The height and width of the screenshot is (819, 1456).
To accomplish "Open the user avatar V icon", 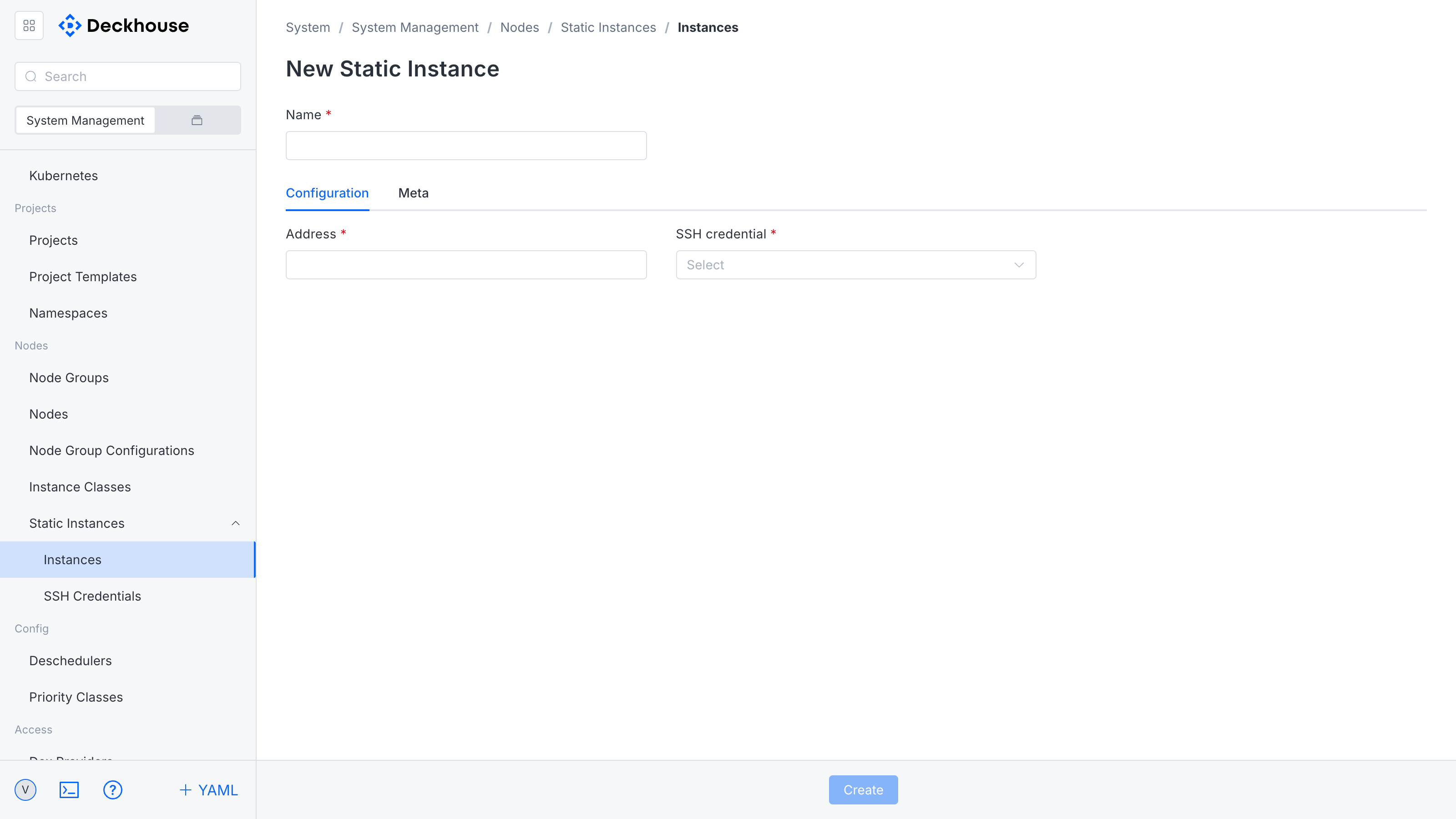I will point(25,789).
